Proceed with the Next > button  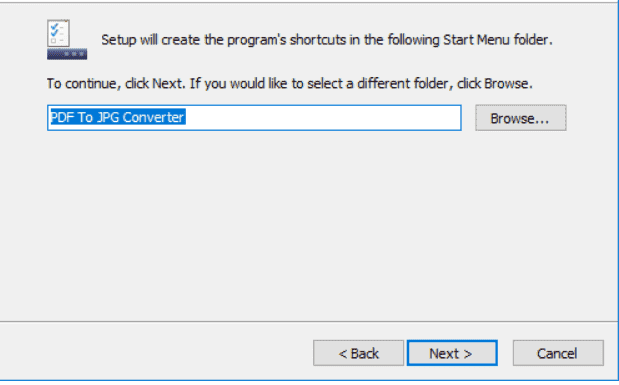[x=452, y=353]
